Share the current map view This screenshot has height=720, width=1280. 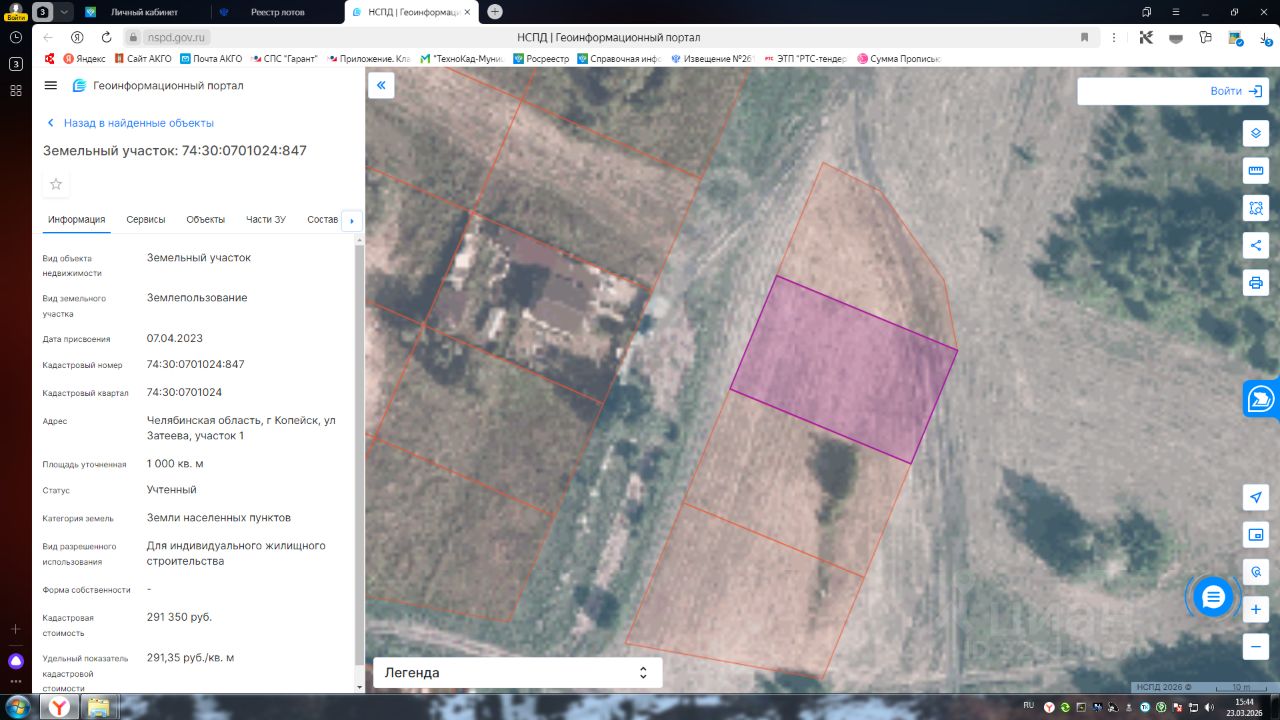click(1256, 245)
